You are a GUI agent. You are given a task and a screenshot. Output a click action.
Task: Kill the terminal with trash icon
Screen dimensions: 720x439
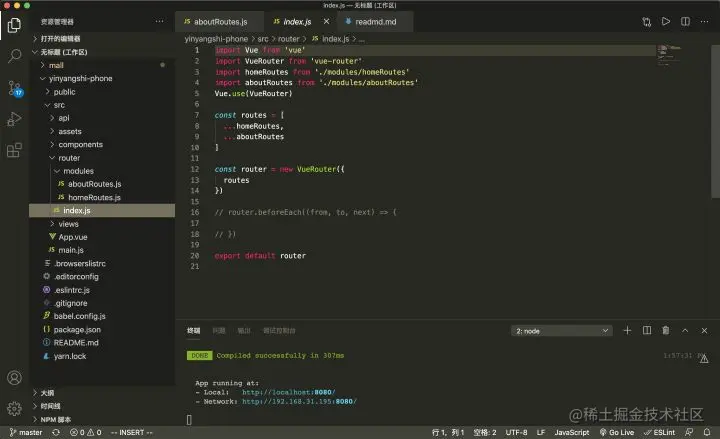click(x=666, y=331)
